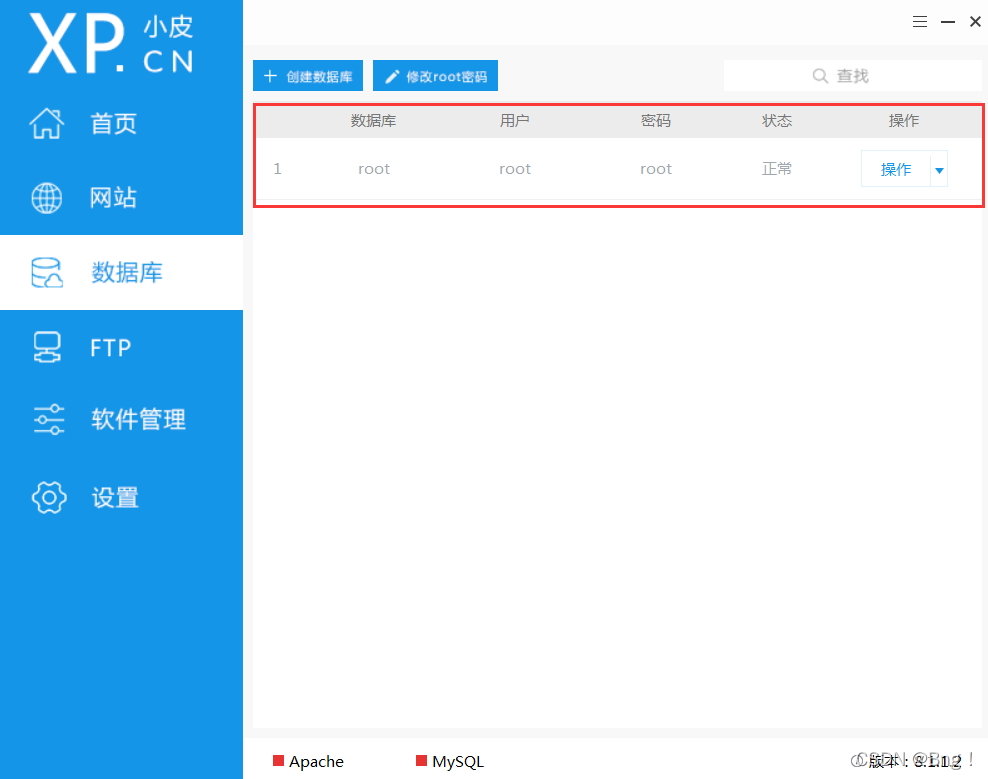Focus the 查找 search field
This screenshot has height=779, width=988.
[853, 76]
